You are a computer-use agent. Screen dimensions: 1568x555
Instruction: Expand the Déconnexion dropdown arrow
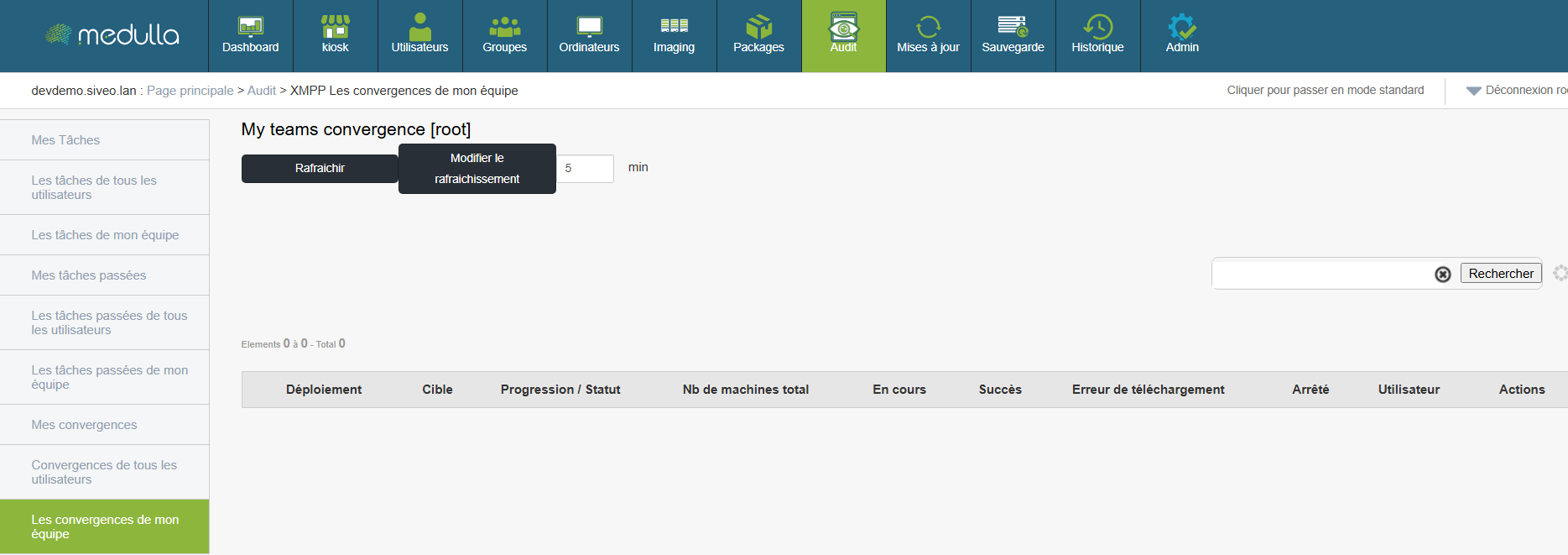(1473, 91)
